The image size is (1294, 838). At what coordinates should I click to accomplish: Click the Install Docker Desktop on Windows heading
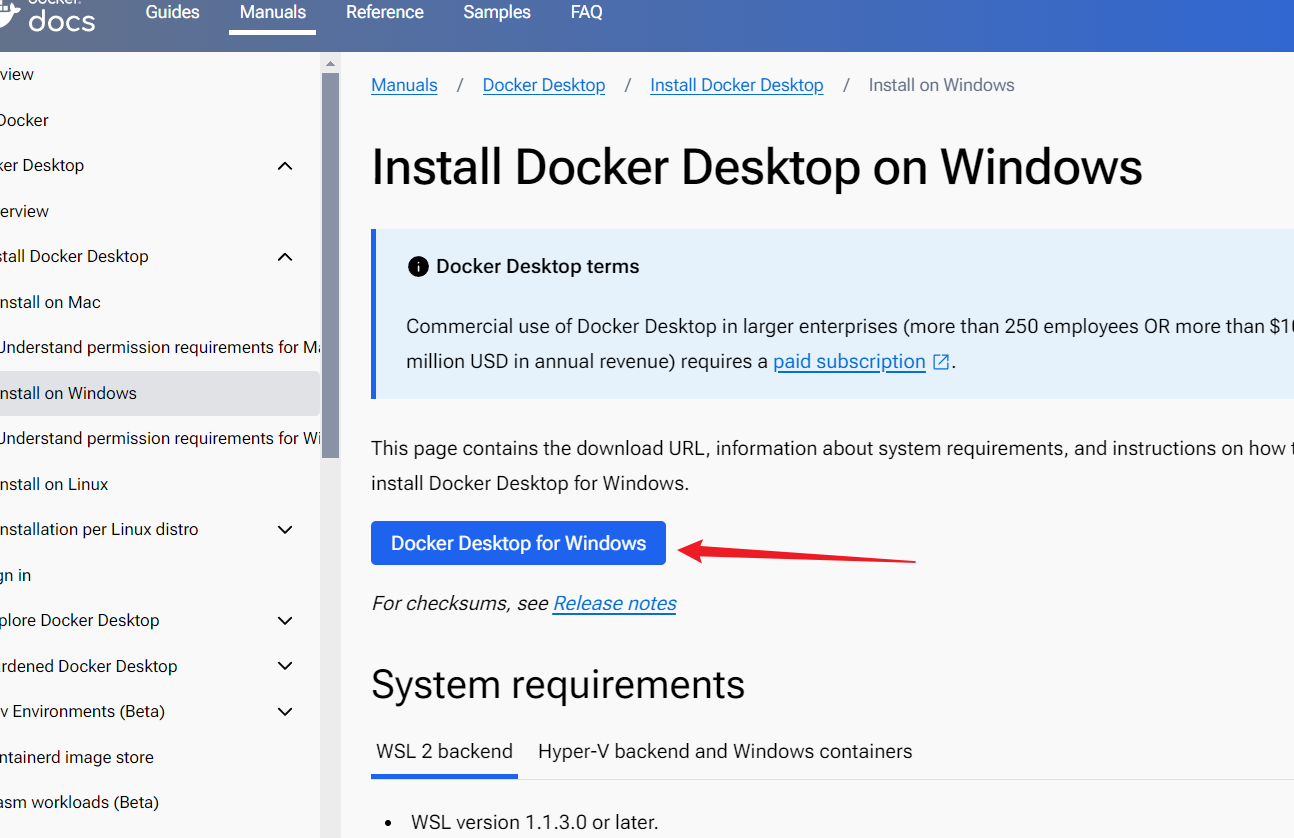tap(757, 167)
